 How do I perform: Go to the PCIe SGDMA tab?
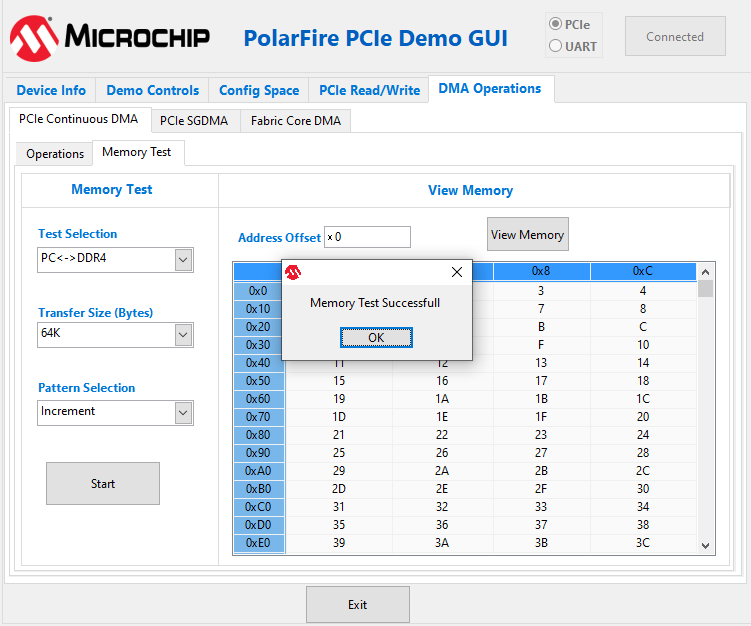[194, 121]
